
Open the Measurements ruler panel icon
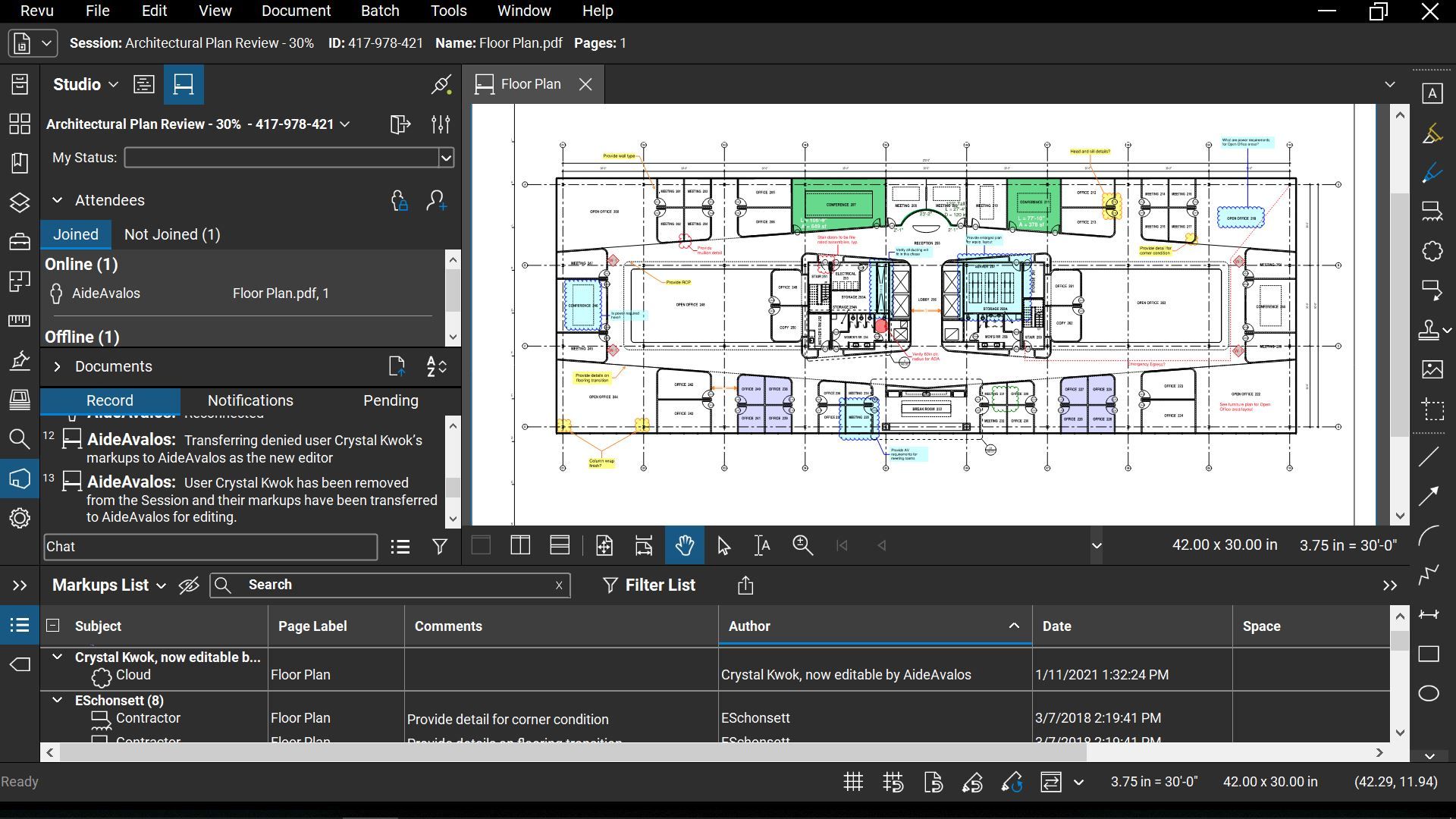click(20, 321)
